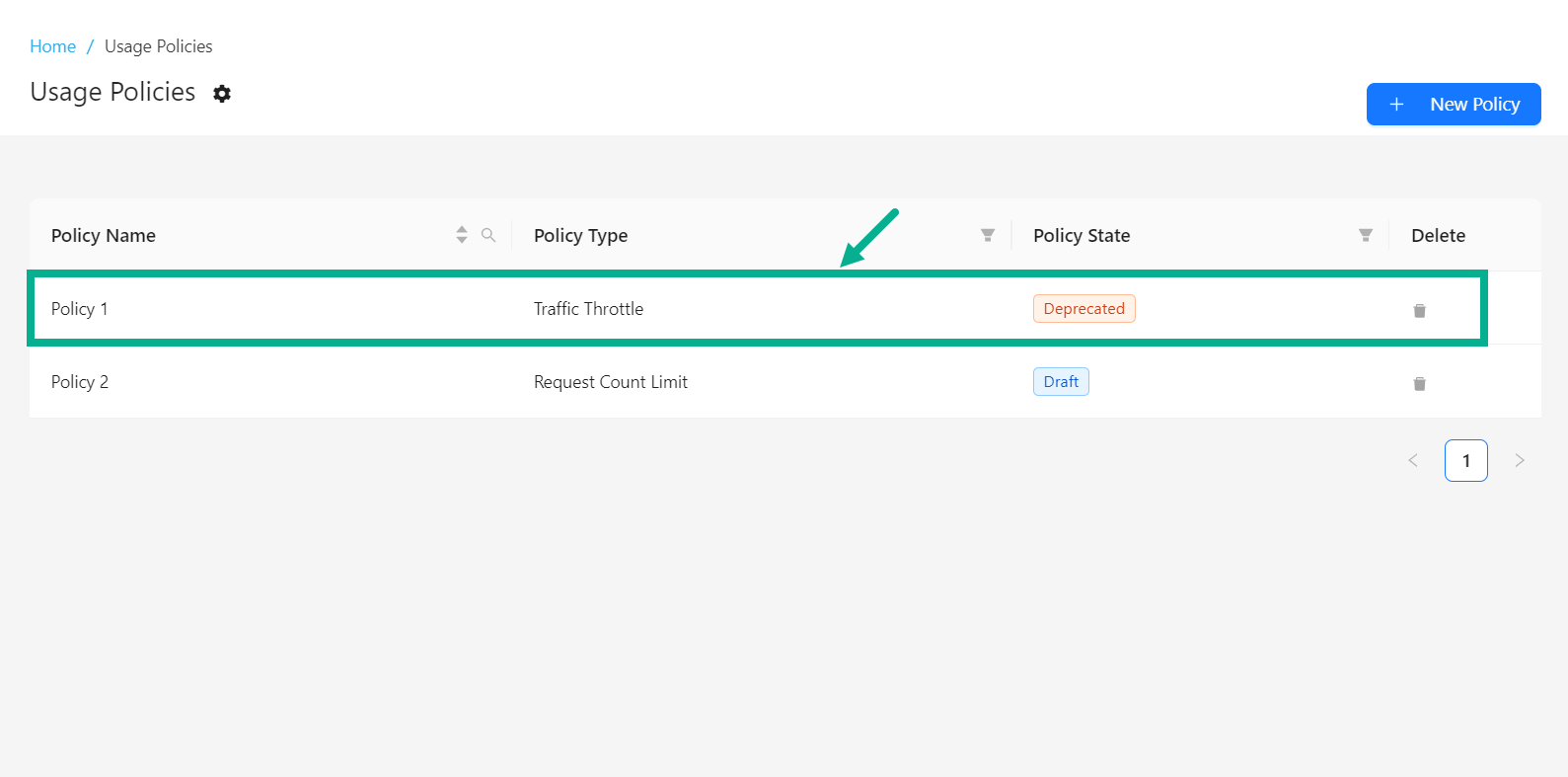Go to the next page
The width and height of the screenshot is (1568, 777).
click(x=1520, y=460)
